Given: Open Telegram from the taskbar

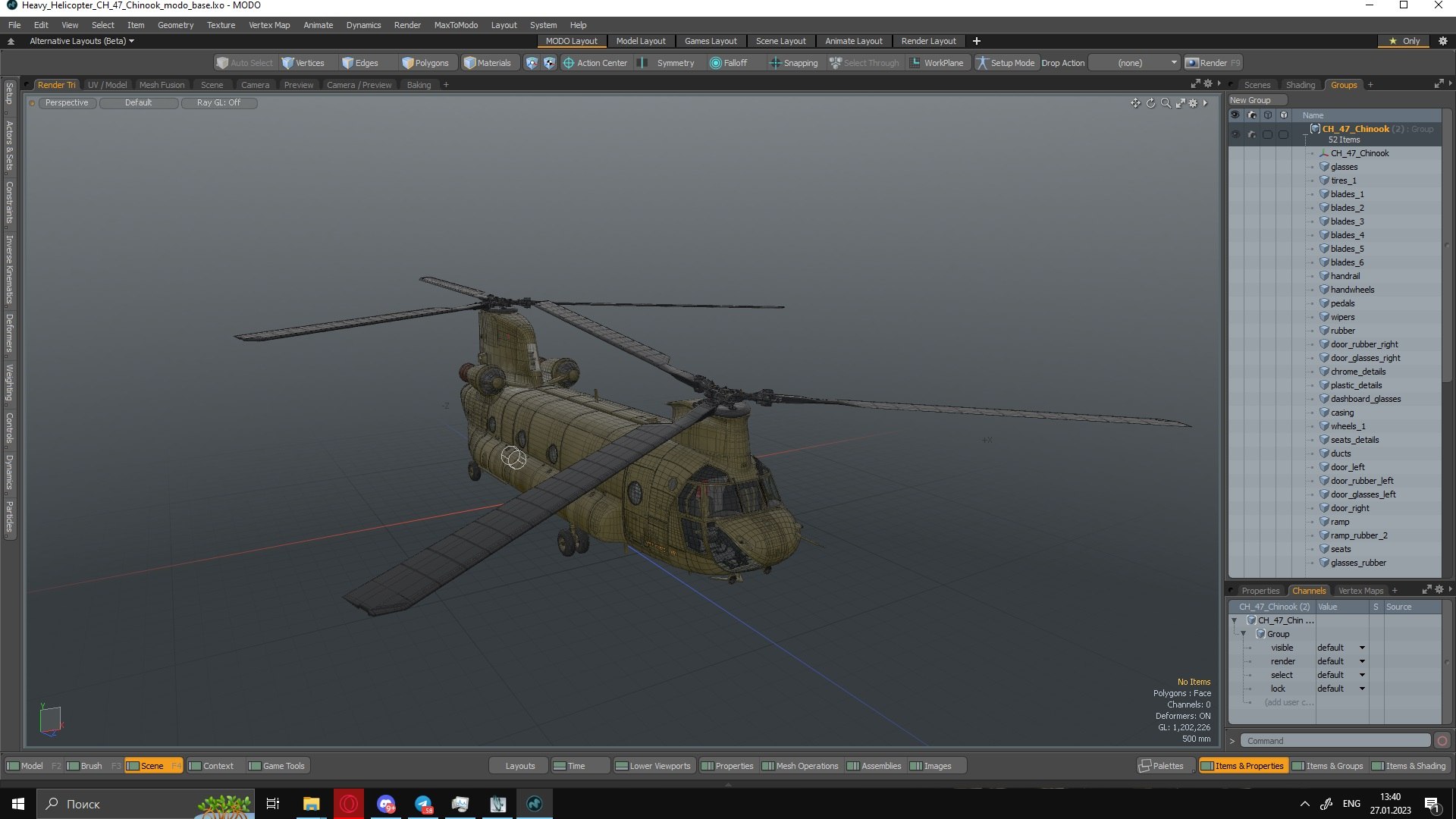Looking at the screenshot, I should 423,804.
